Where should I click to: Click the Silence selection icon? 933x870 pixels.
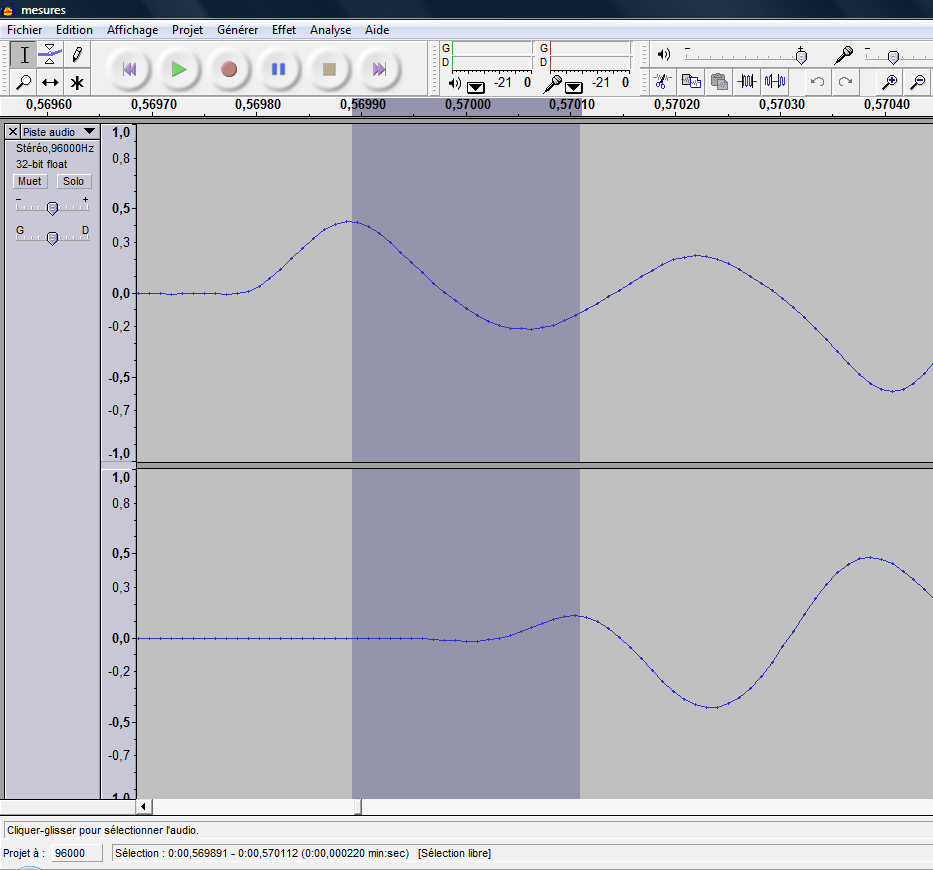pyautogui.click(x=775, y=82)
